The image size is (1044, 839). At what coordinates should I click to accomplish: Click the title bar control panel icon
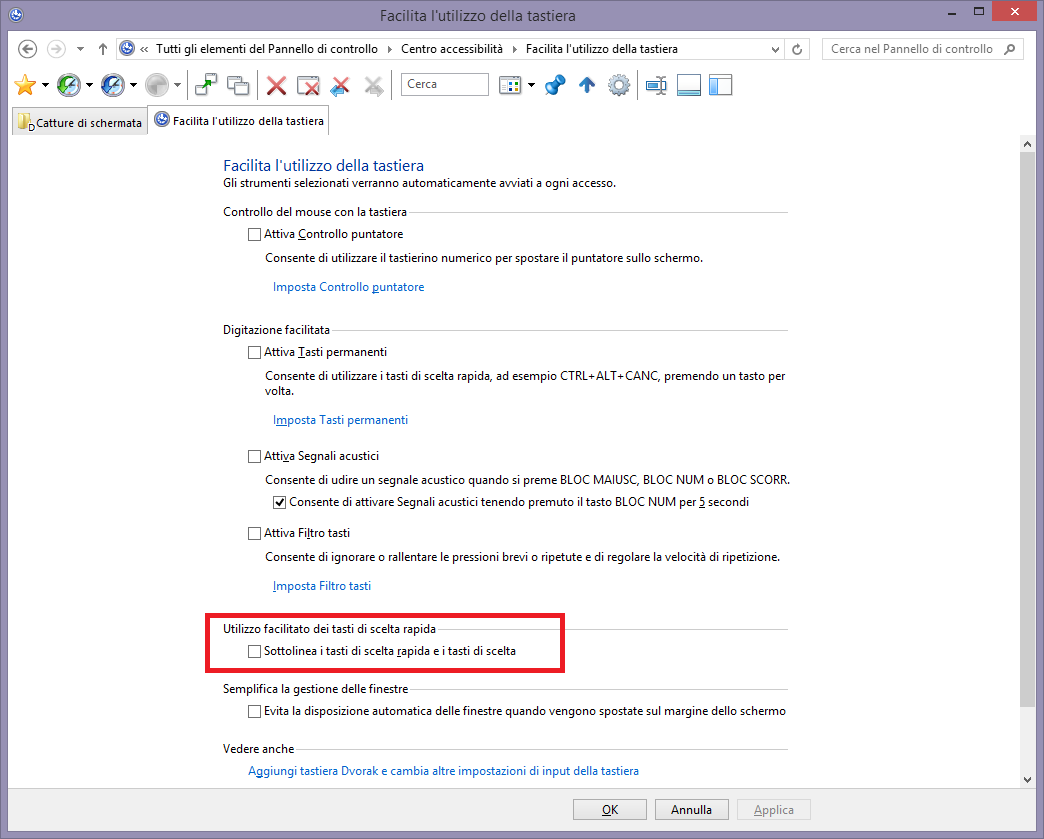coord(16,14)
